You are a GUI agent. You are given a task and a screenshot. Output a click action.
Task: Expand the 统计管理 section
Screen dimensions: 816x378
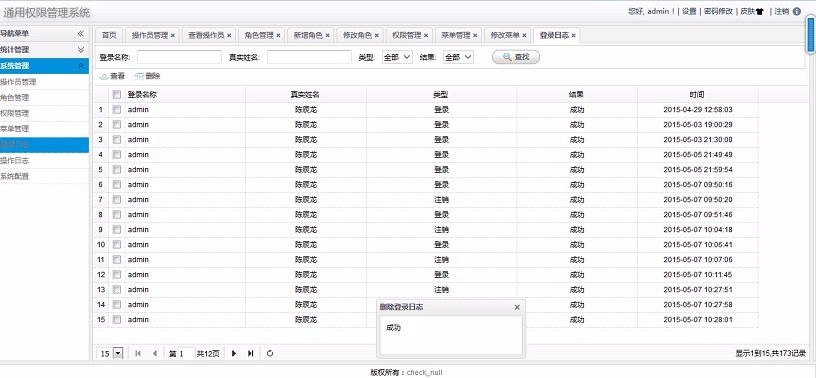coord(81,50)
